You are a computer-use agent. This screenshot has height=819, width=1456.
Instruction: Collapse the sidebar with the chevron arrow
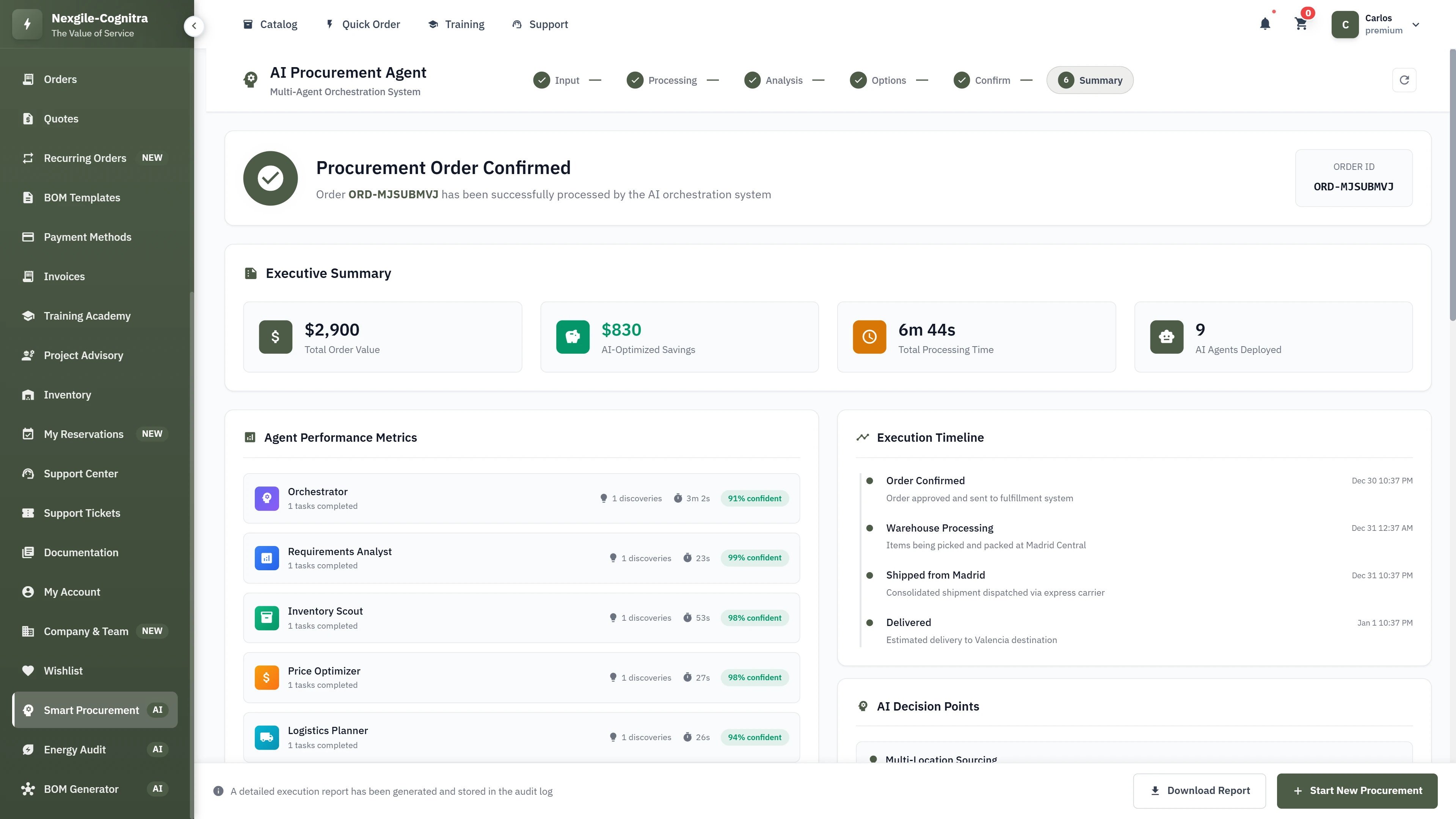pyautogui.click(x=194, y=26)
